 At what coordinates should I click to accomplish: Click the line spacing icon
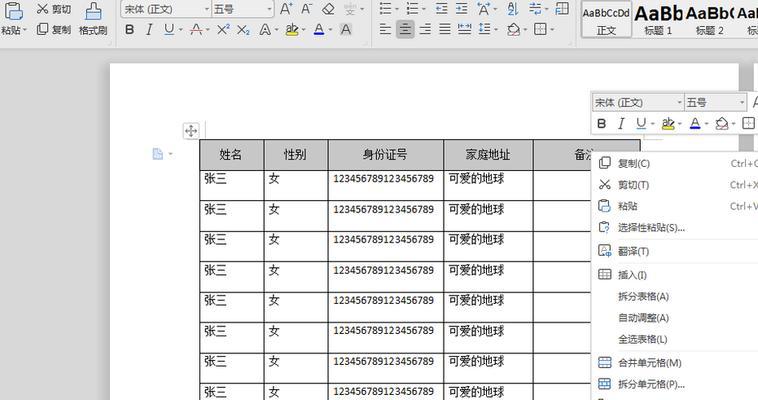point(484,30)
